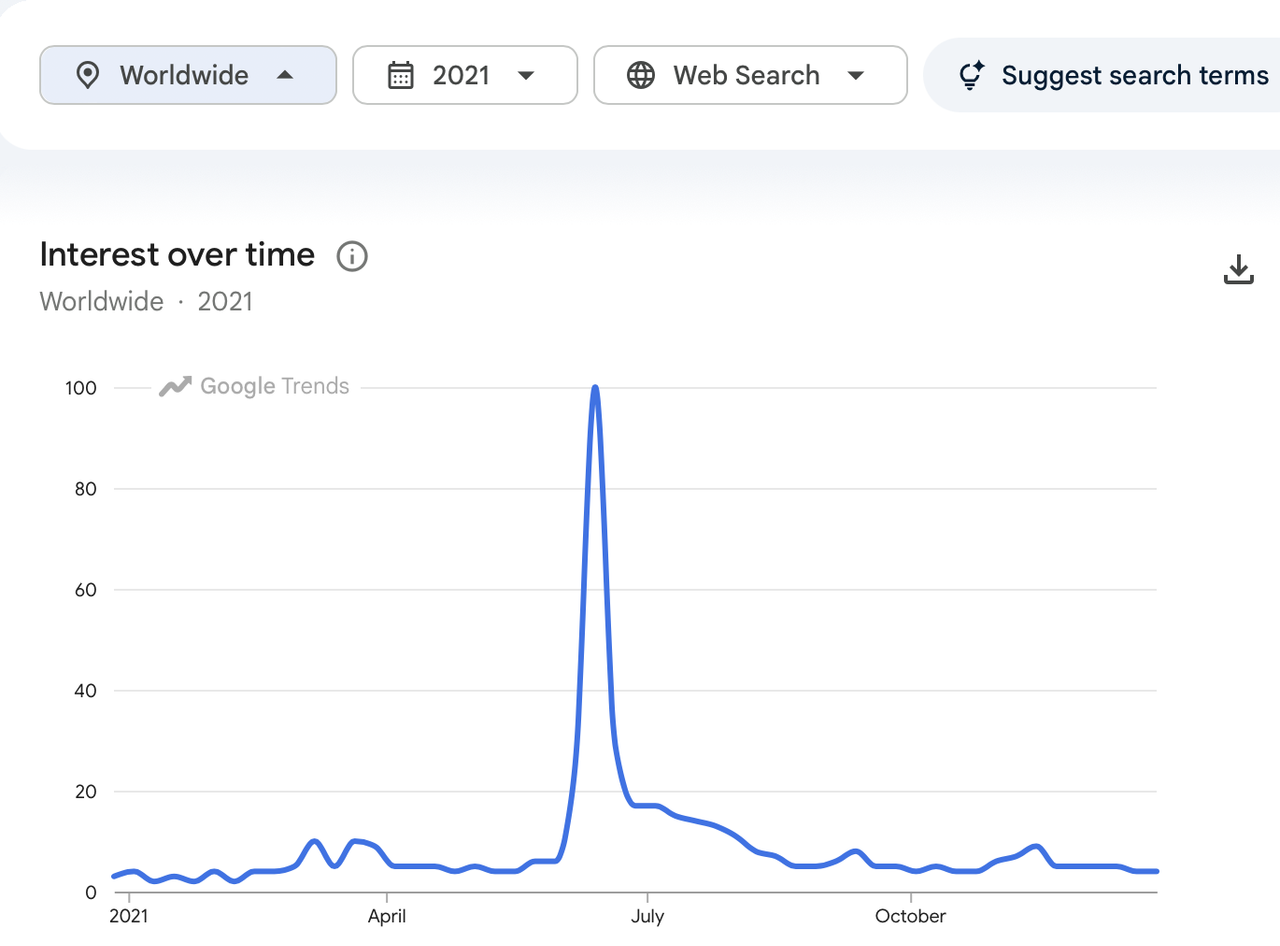
Task: Open the Interest over time info icon
Action: [x=352, y=256]
